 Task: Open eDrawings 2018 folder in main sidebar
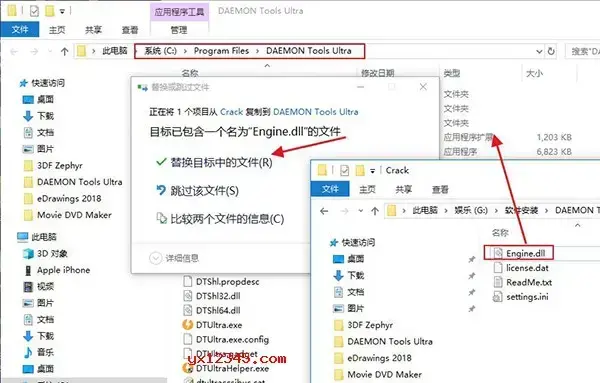tap(63, 198)
